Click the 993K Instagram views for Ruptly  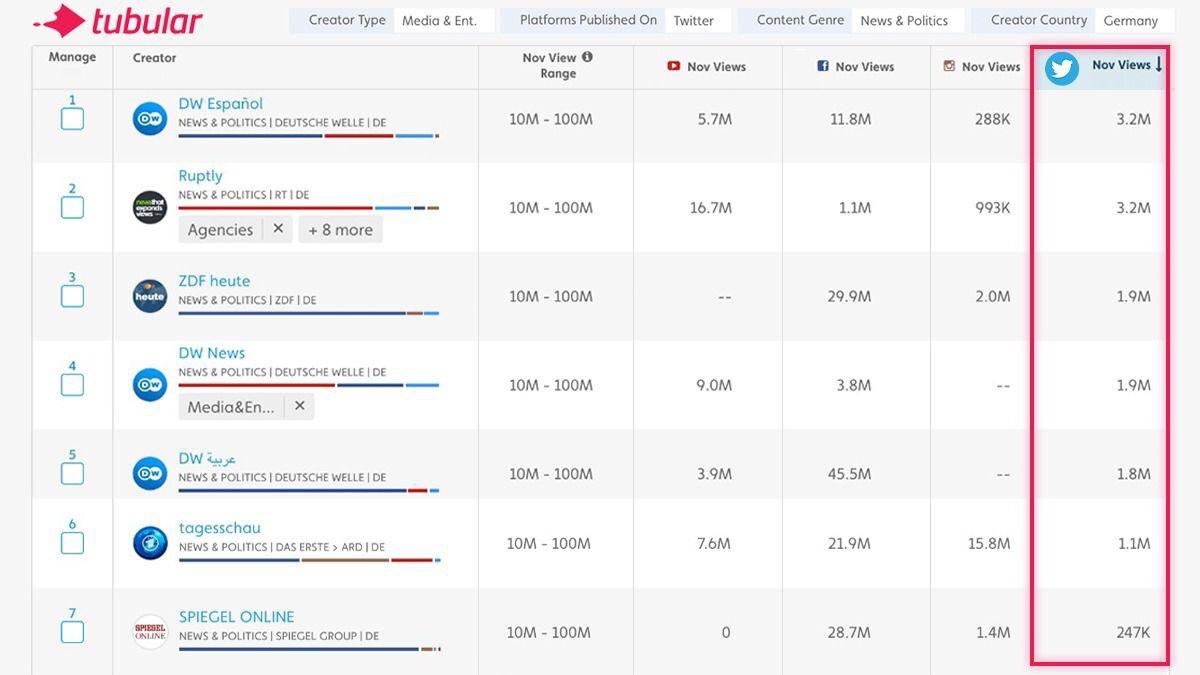(992, 208)
